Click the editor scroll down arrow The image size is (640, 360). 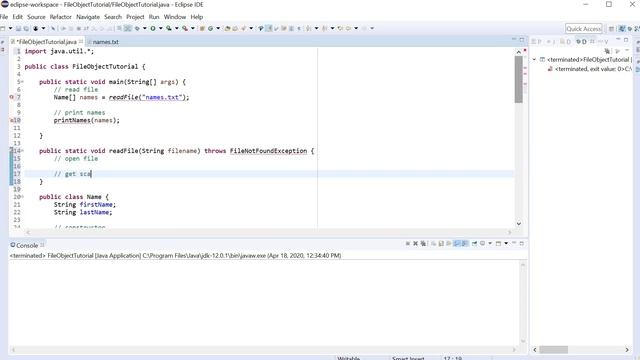519,224
